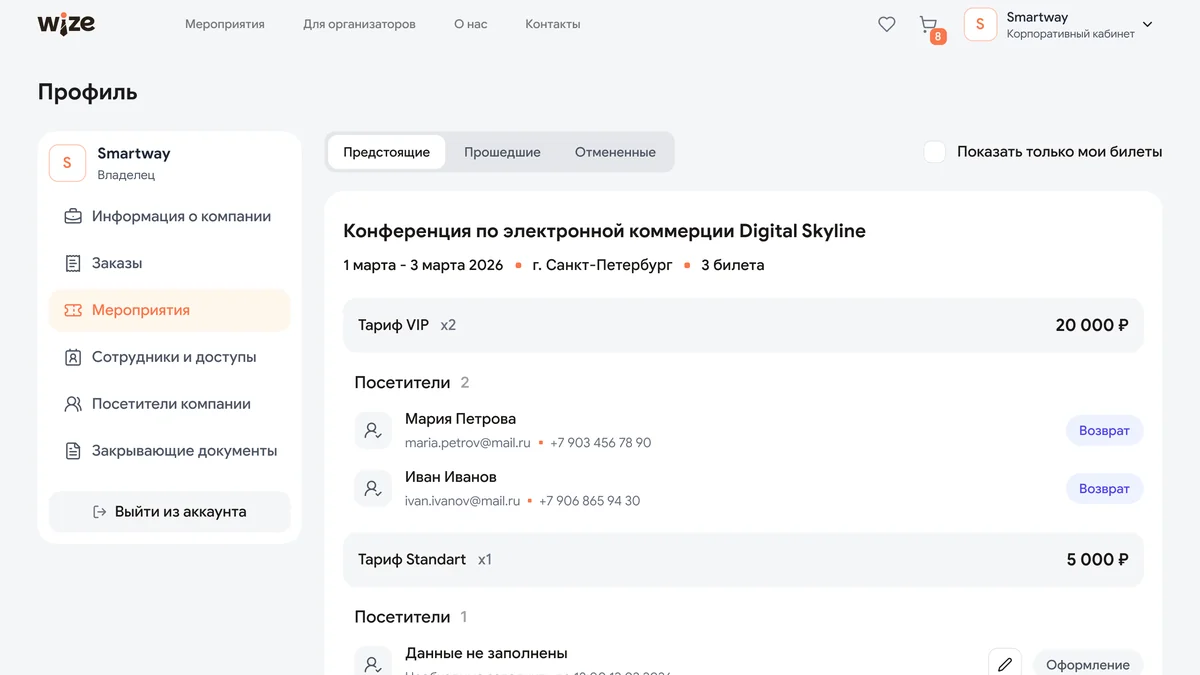This screenshot has width=1200, height=675.
Task: Click the 20 000 ₽ price
Action: point(1092,325)
